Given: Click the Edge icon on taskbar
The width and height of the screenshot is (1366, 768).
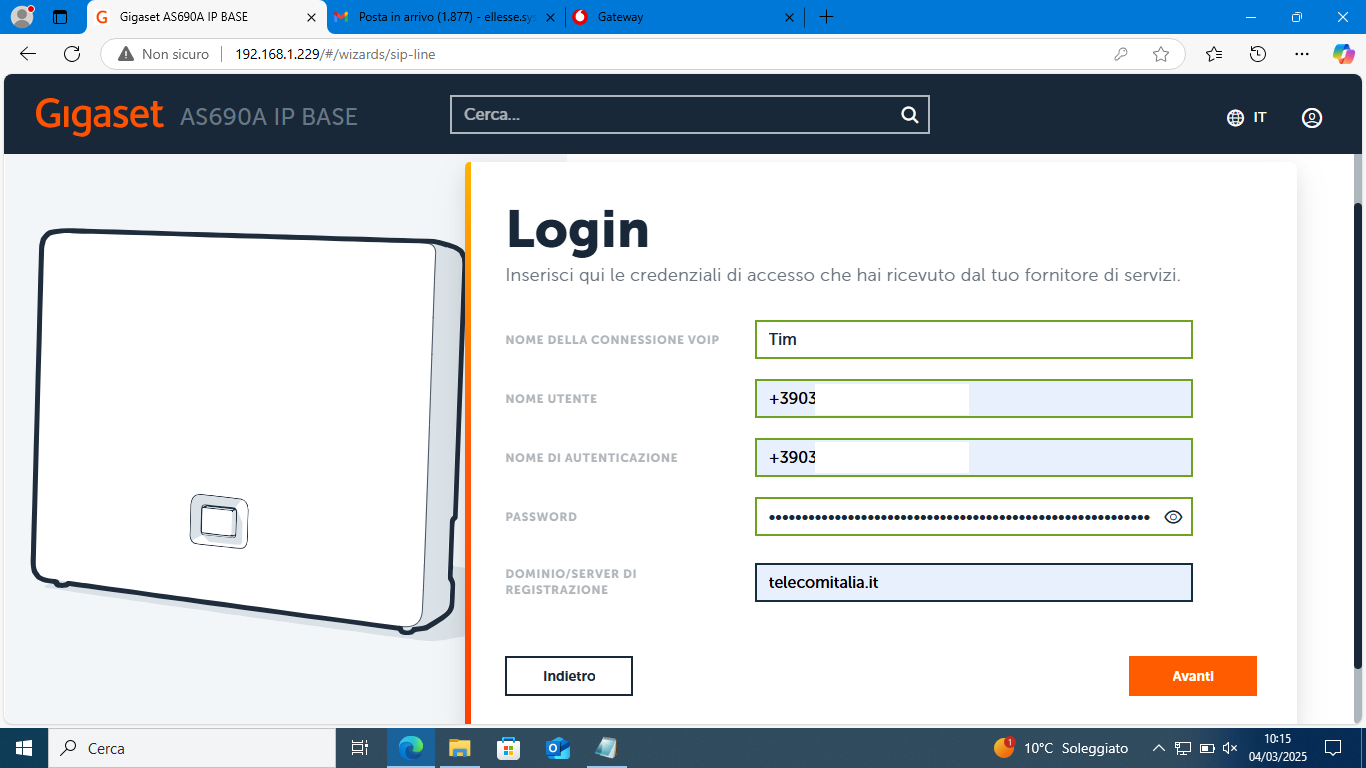Looking at the screenshot, I should click(x=411, y=748).
